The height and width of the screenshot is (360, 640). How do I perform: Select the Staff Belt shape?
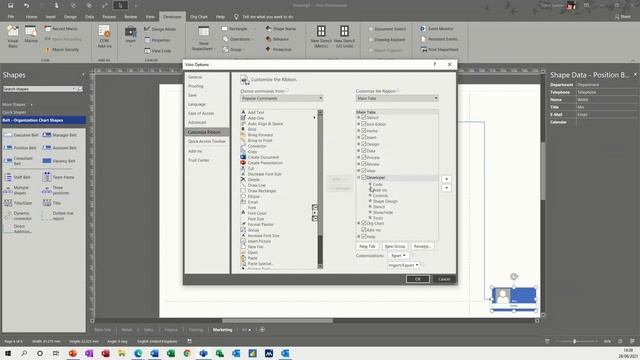pos(17,177)
